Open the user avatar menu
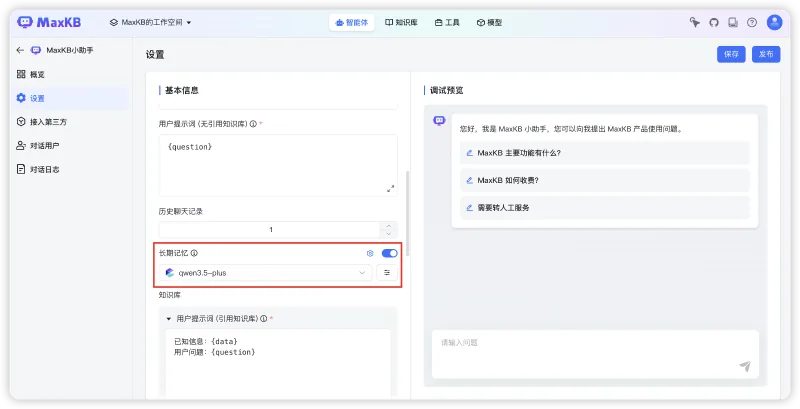The height and width of the screenshot is (409, 800). [x=774, y=22]
